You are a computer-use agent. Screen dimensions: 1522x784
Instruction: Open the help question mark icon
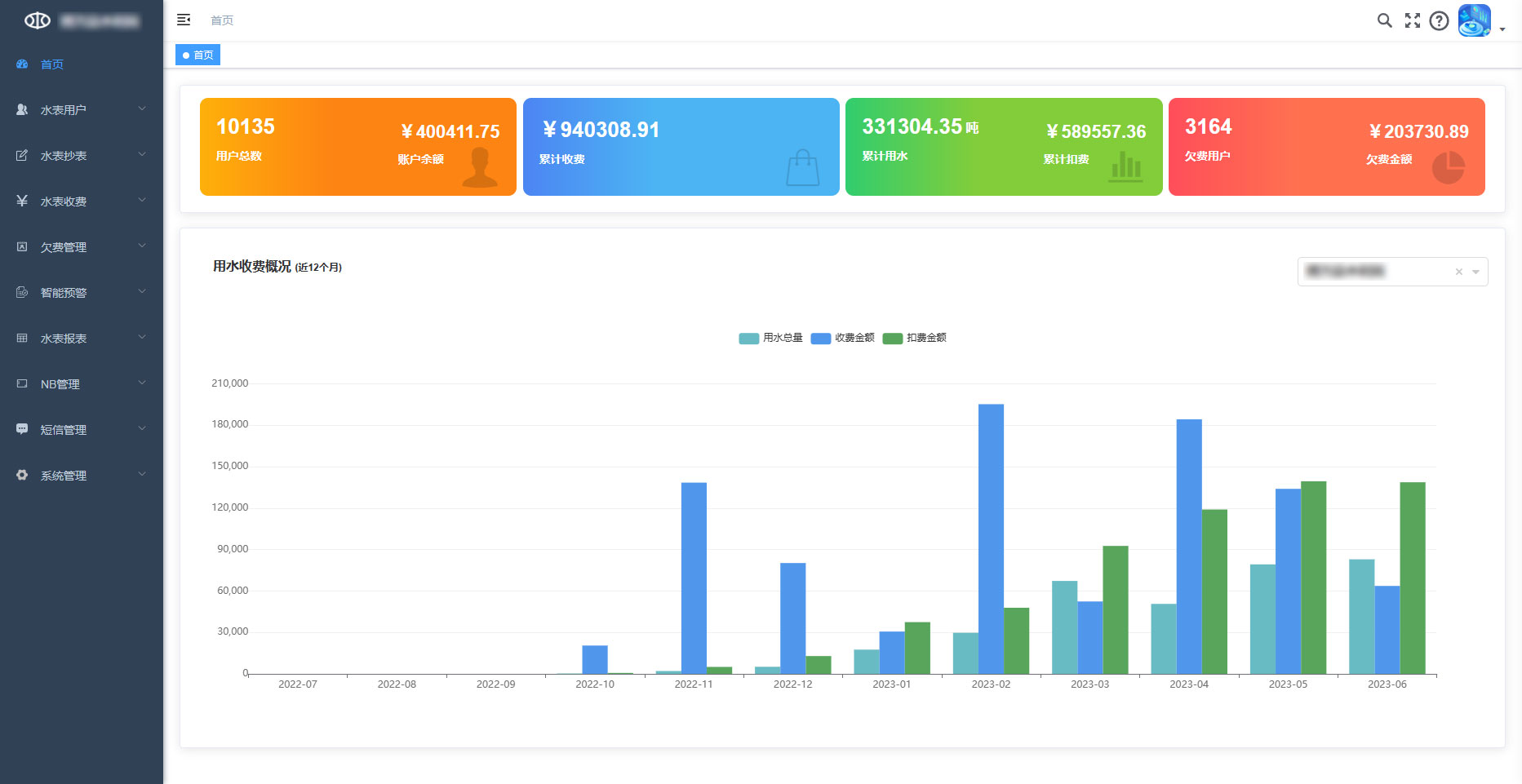[x=1439, y=20]
